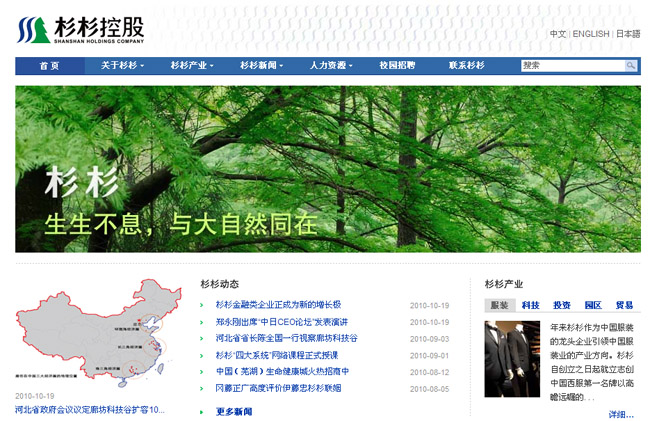The image size is (650, 421).
Task: Expand the 杉杉新闻 navigation menu
Action: tap(261, 66)
